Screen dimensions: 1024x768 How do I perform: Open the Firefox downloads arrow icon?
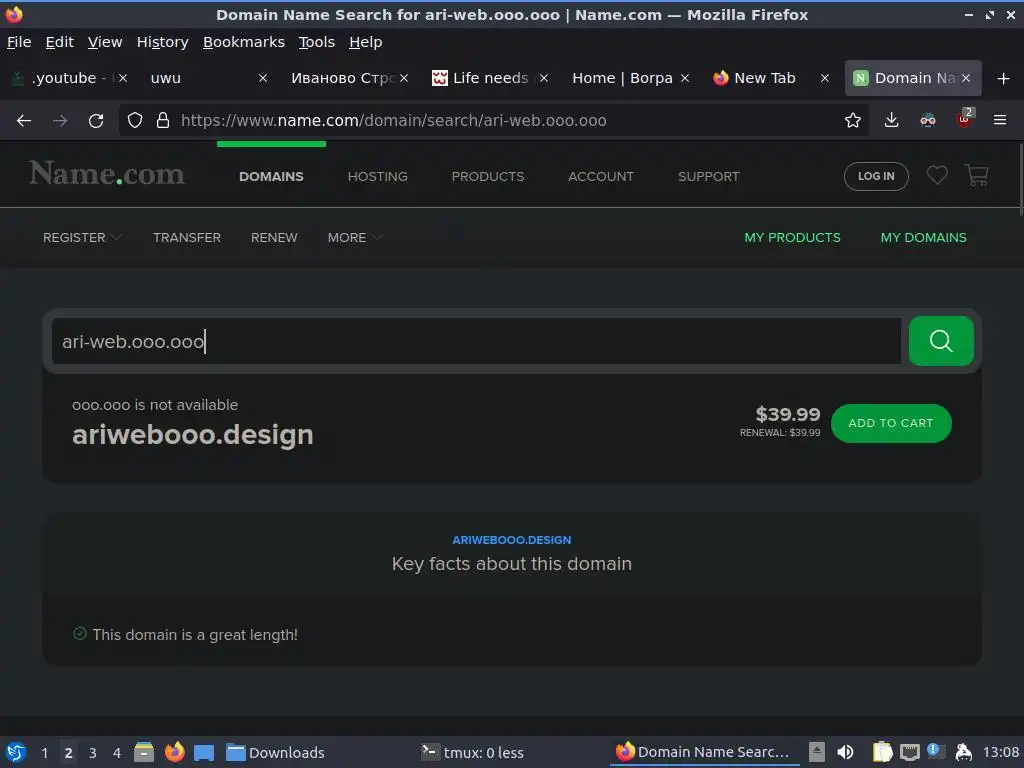[x=891, y=120]
